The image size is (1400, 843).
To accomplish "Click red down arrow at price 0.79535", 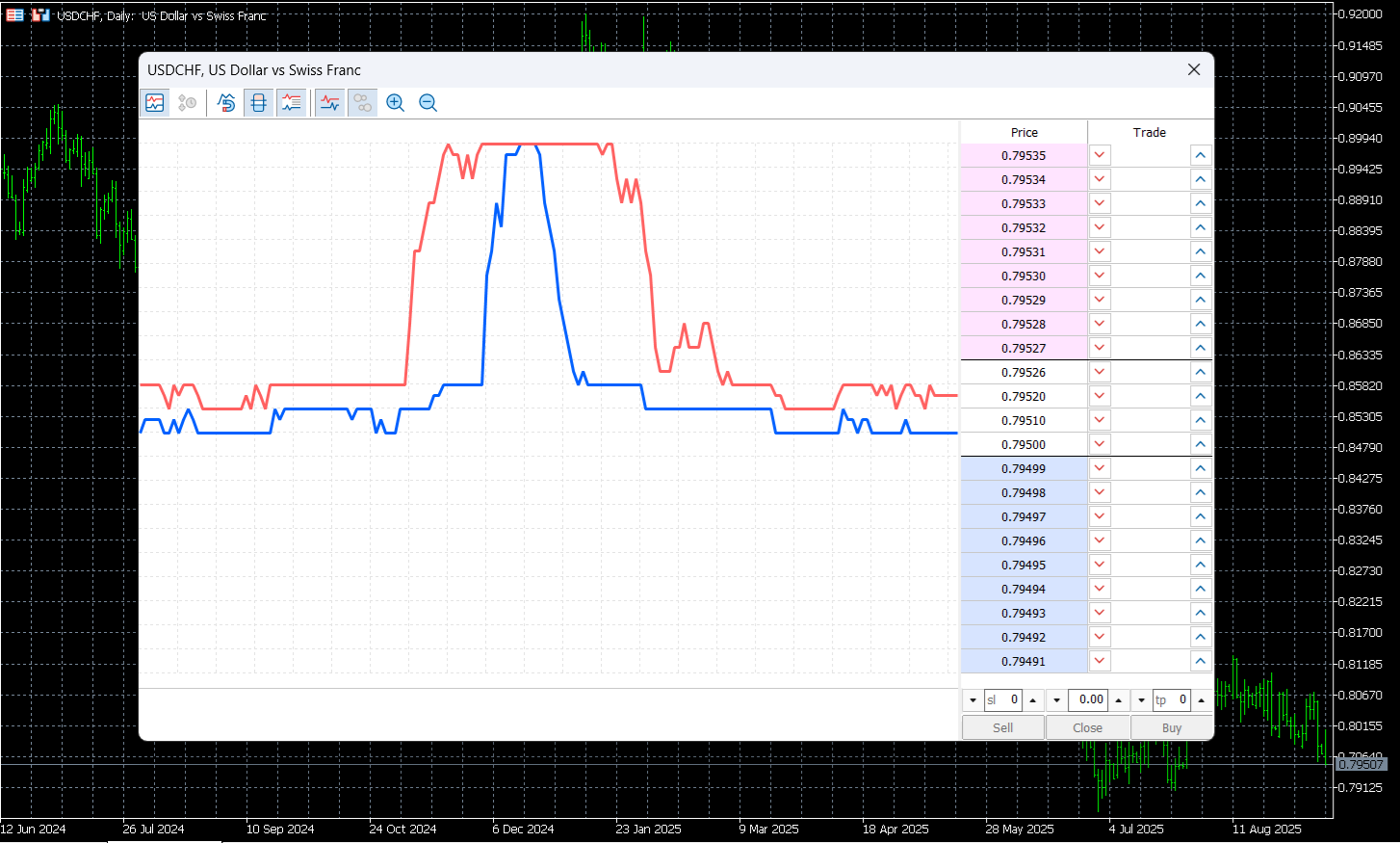I will (1100, 155).
